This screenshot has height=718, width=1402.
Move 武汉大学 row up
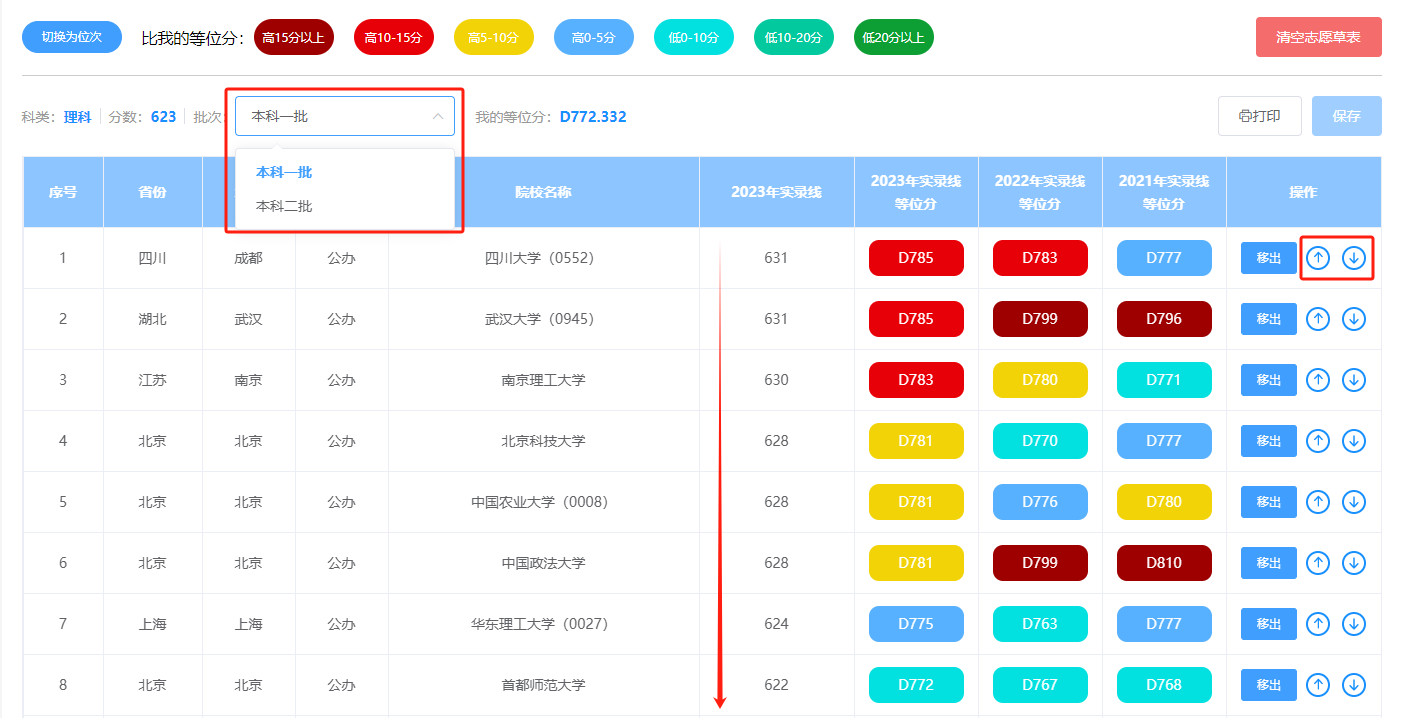[x=1319, y=319]
